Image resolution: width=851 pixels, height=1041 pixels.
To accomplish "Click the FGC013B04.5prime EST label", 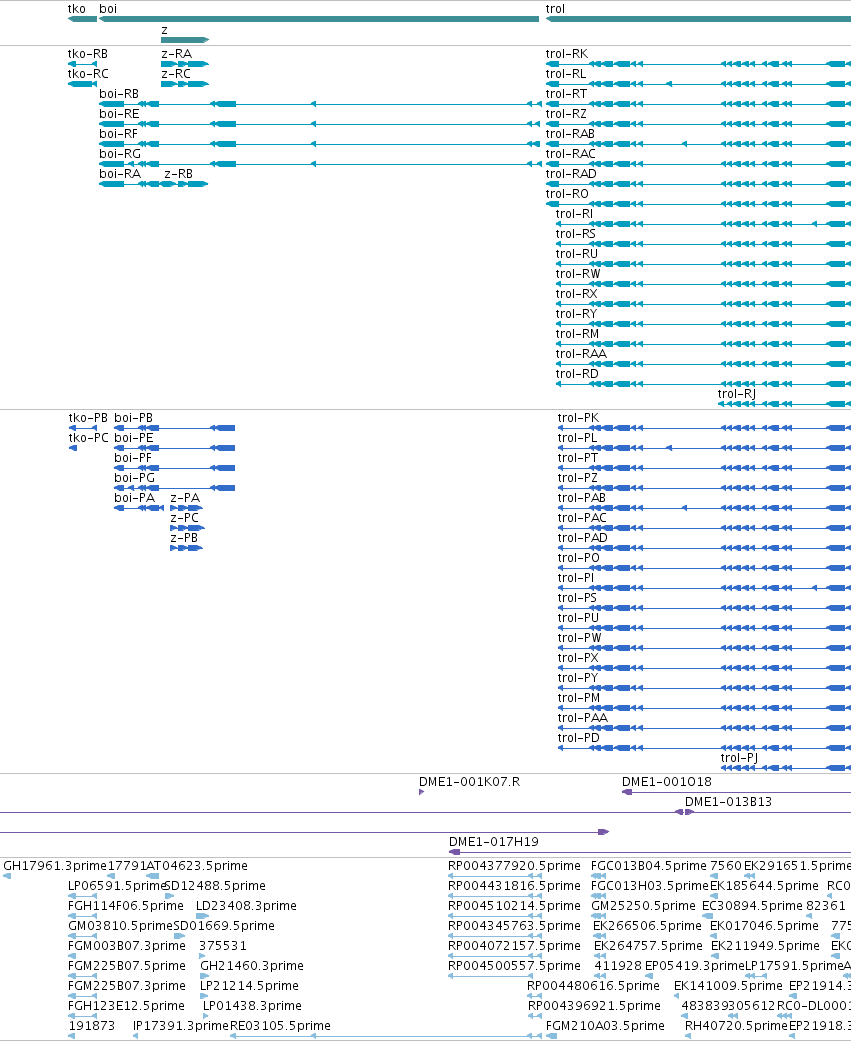I will point(649,866).
